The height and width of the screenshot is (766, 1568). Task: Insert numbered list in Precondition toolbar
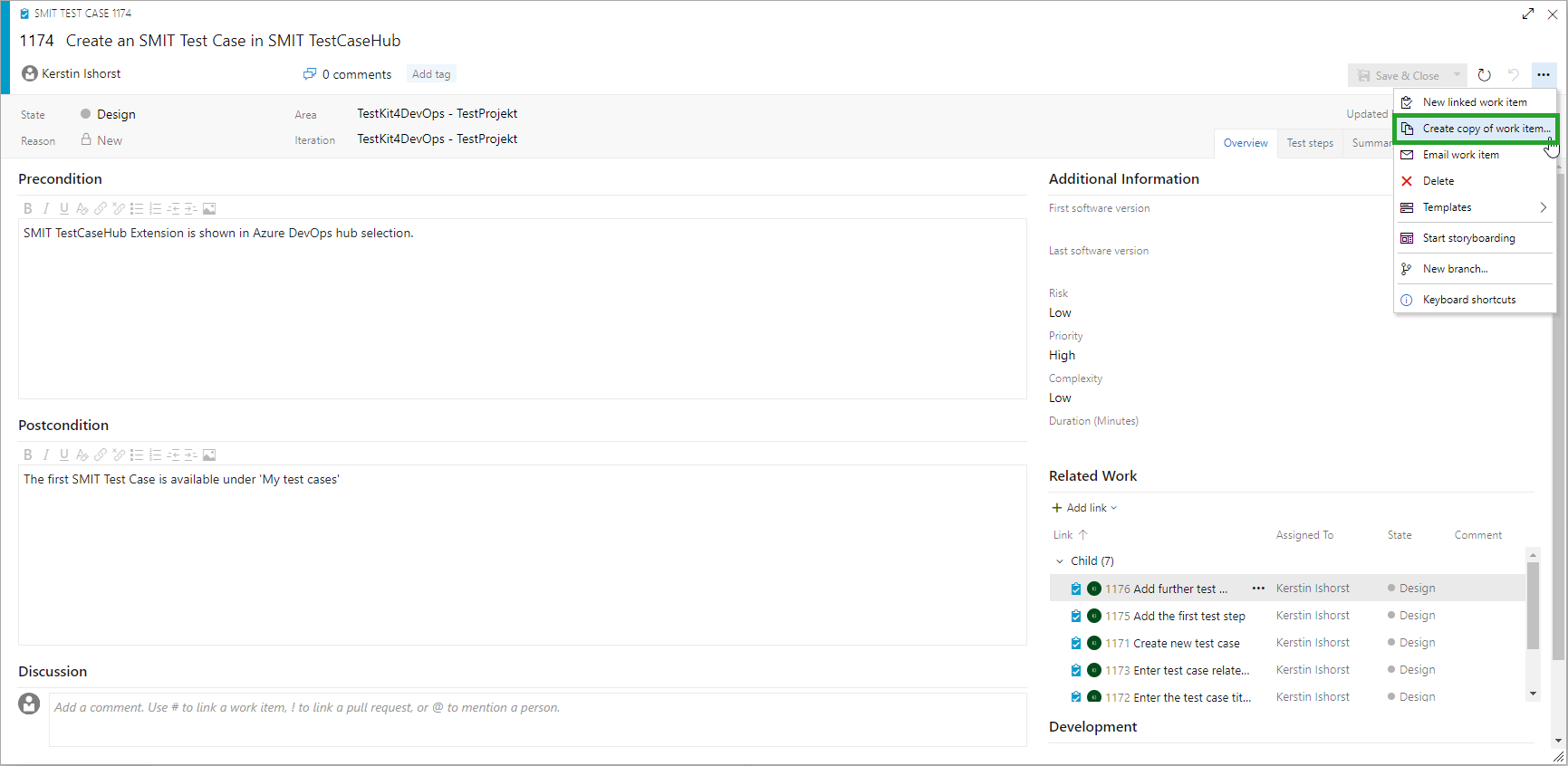155,209
